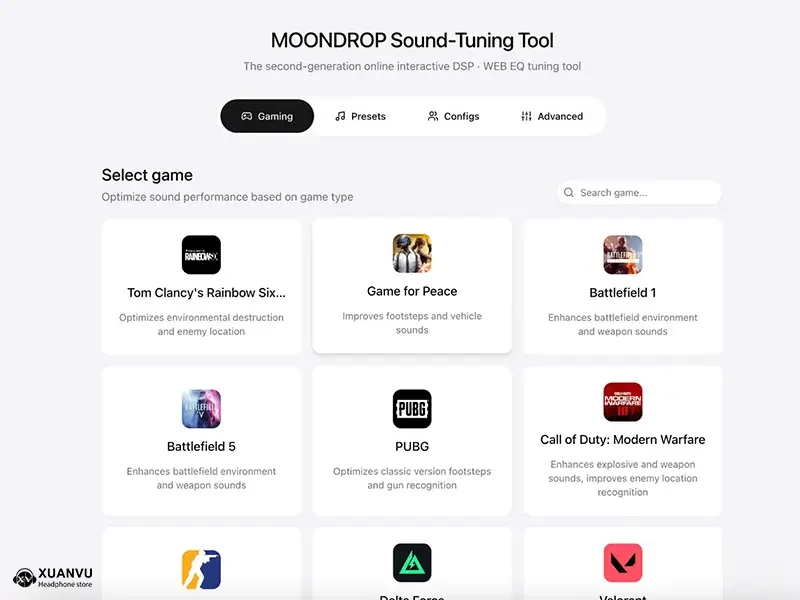
Task: Go to the Configs tab
Action: [454, 116]
